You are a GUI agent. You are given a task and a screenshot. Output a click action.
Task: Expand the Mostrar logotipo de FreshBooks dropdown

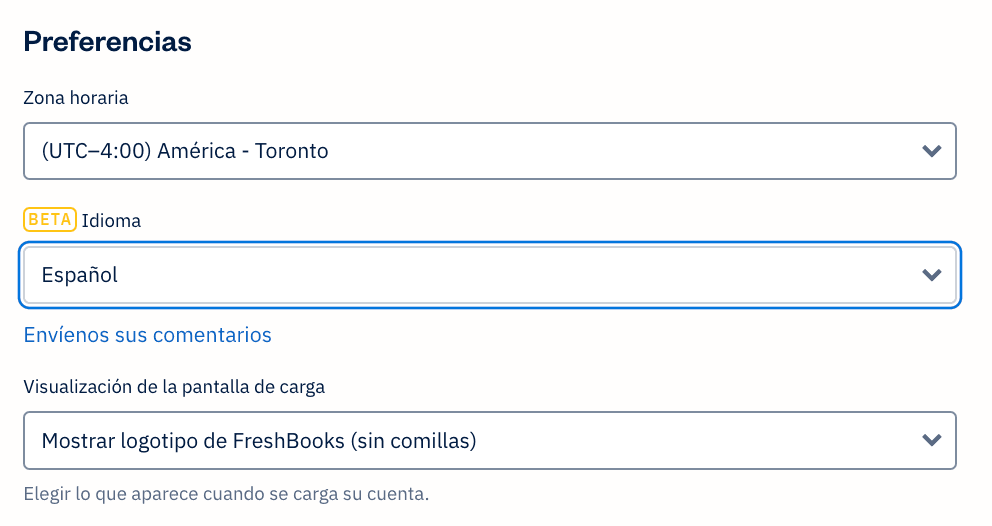pos(490,440)
